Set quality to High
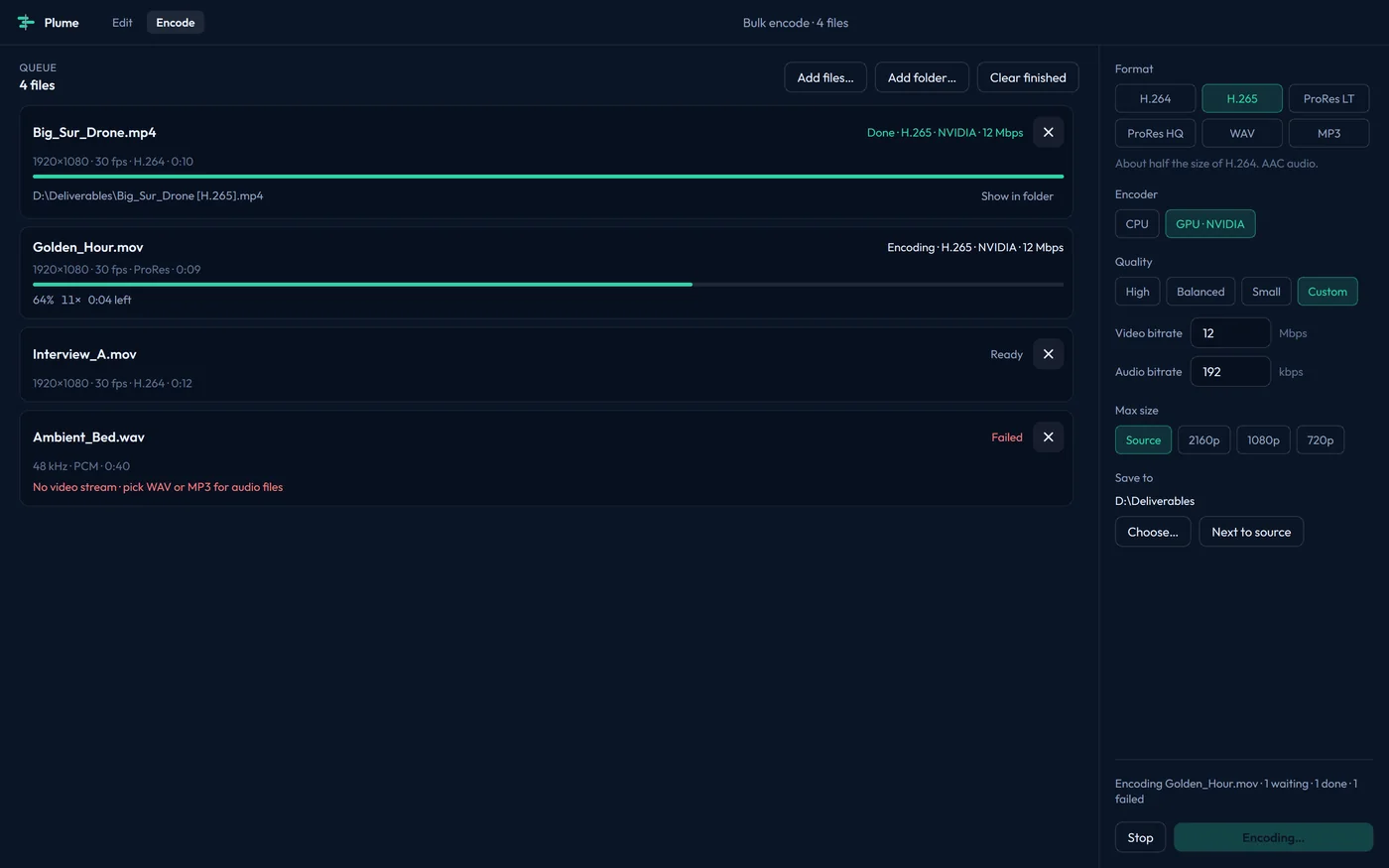Screen dimensions: 1389x868 pyautogui.click(x=1138, y=292)
